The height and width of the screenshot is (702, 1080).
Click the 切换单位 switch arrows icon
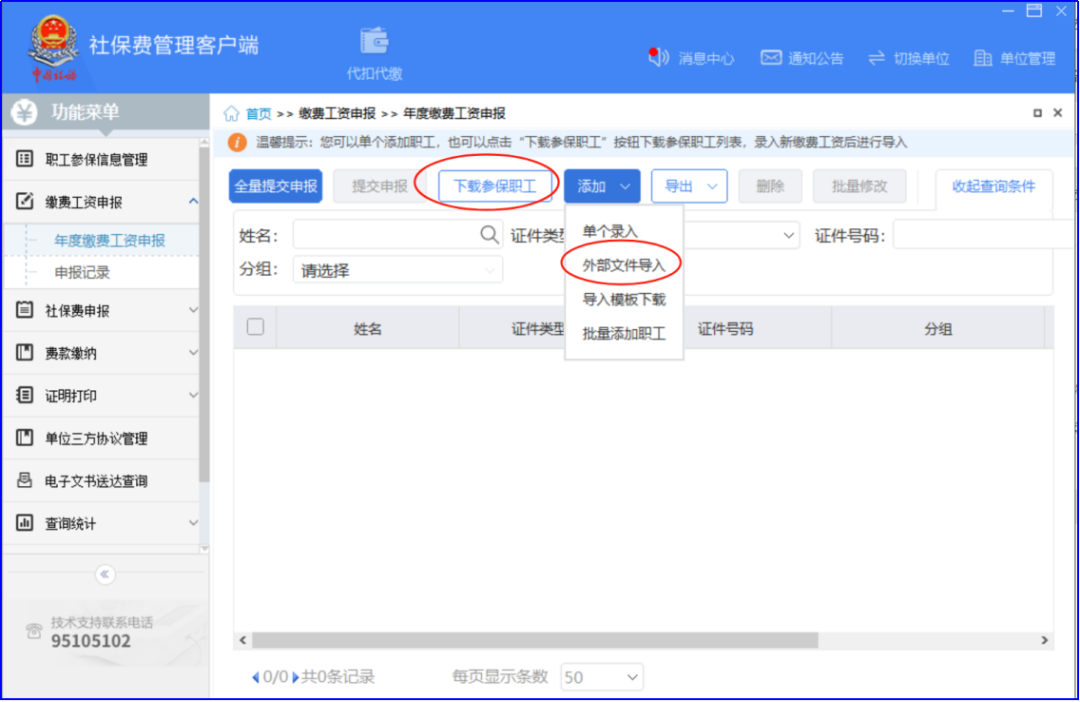(876, 59)
